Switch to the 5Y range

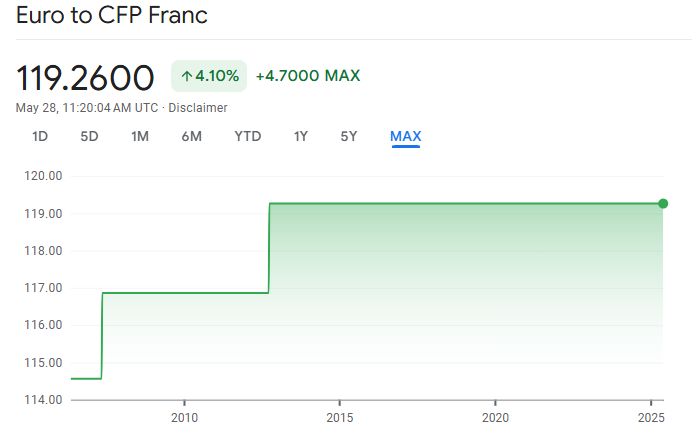[348, 136]
